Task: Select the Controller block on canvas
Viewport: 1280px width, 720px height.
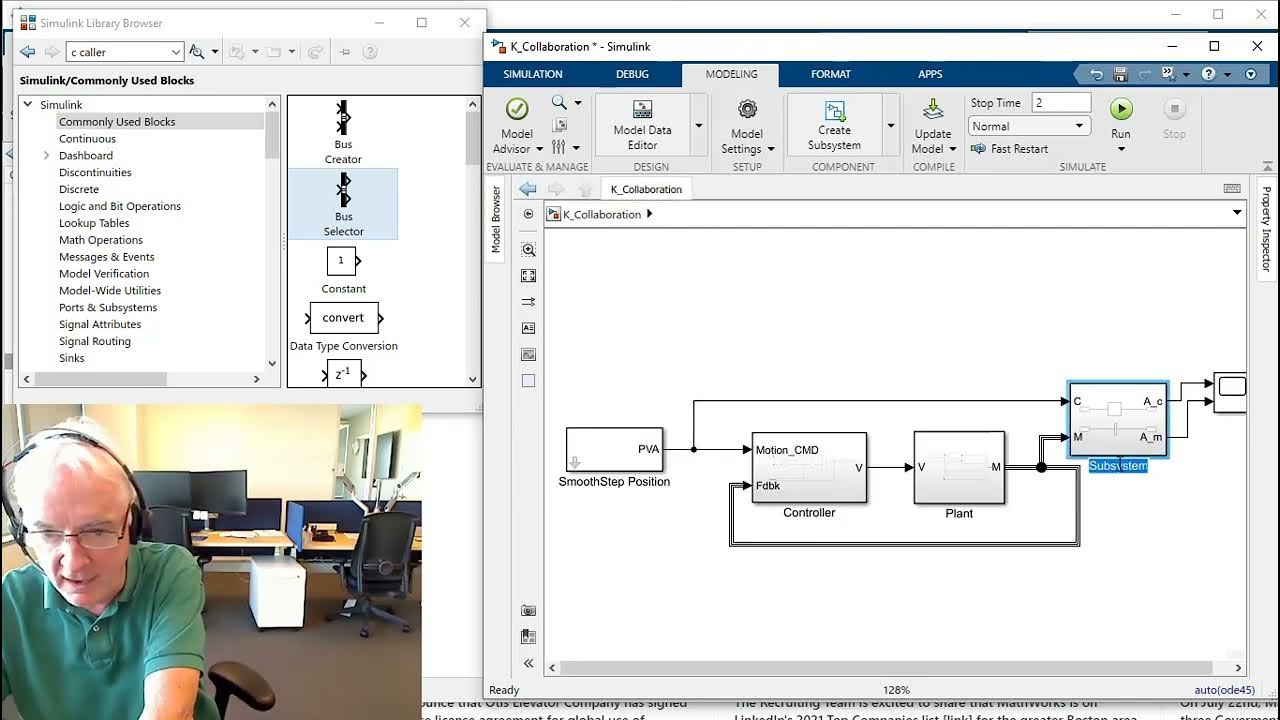Action: pyautogui.click(x=809, y=467)
